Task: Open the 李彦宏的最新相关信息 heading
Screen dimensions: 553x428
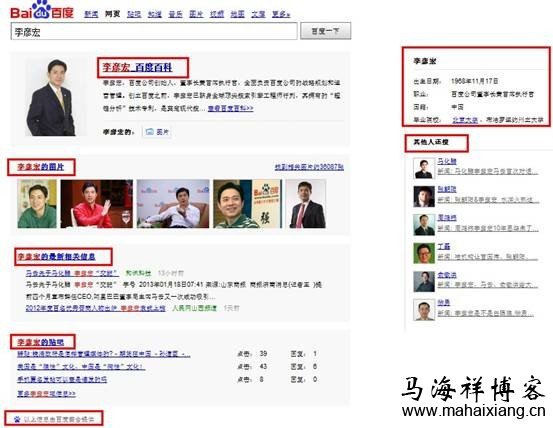Action: pyautogui.click(x=56, y=257)
